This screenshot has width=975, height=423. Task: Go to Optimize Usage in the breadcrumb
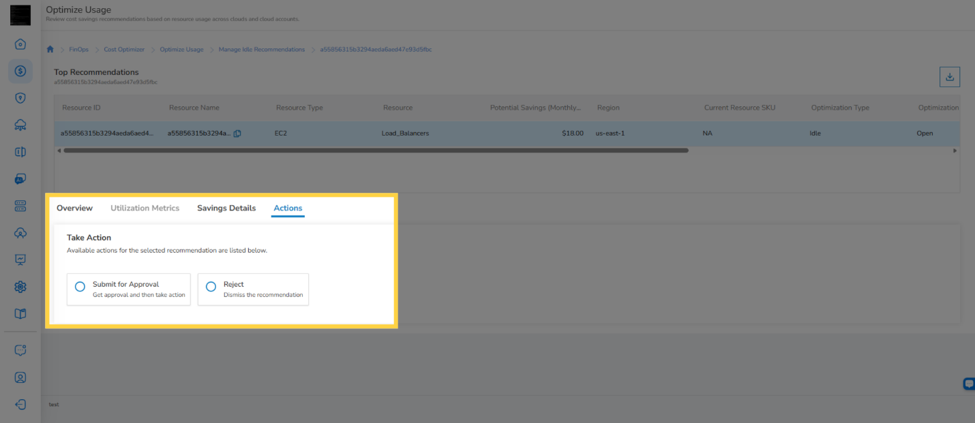(x=182, y=49)
